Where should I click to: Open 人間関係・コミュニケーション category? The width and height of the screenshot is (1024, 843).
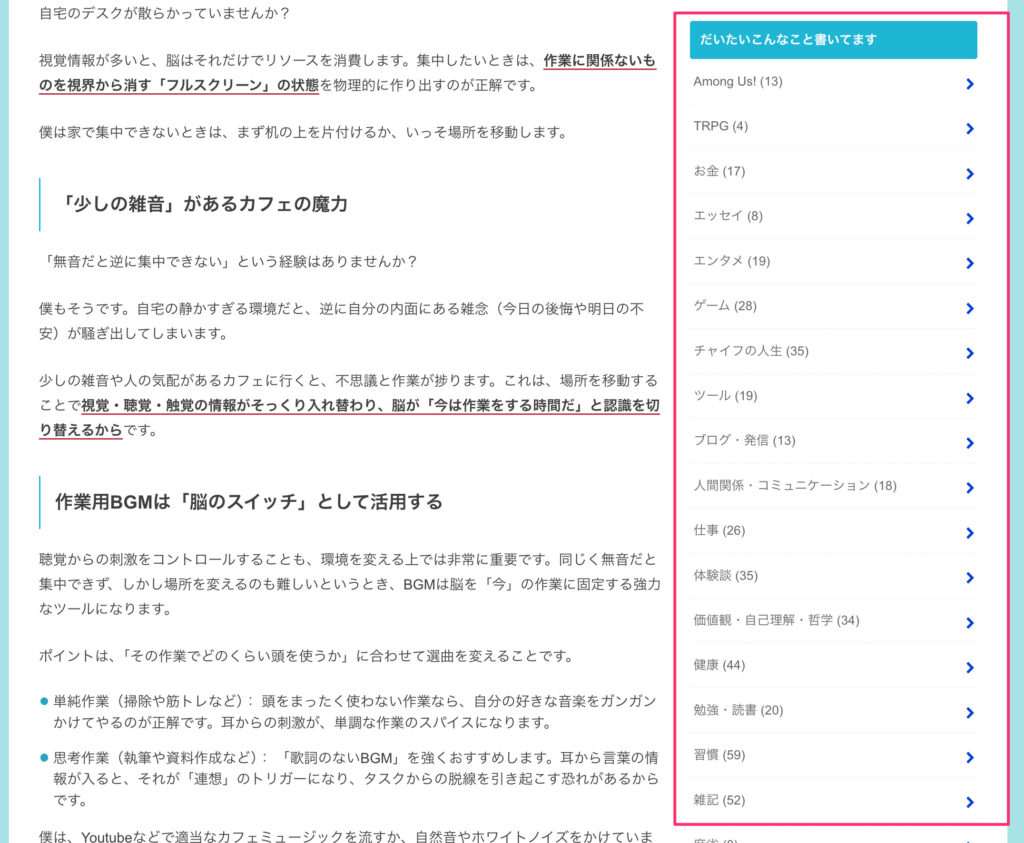click(x=794, y=486)
